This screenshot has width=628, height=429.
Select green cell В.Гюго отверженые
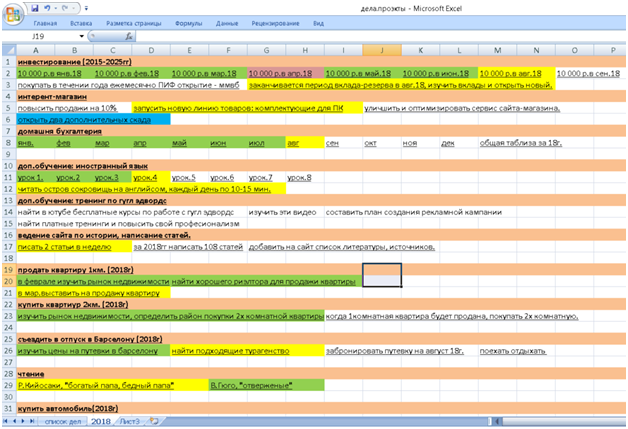pyautogui.click(x=266, y=386)
